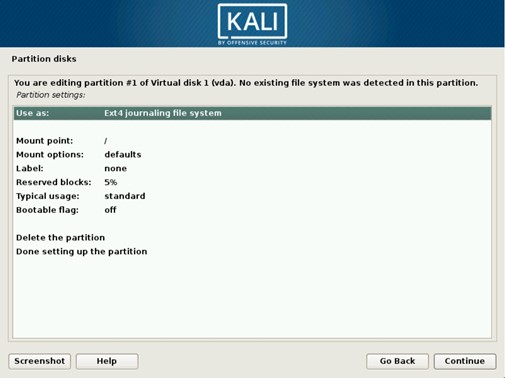Click Continue to proceed

[x=465, y=361]
